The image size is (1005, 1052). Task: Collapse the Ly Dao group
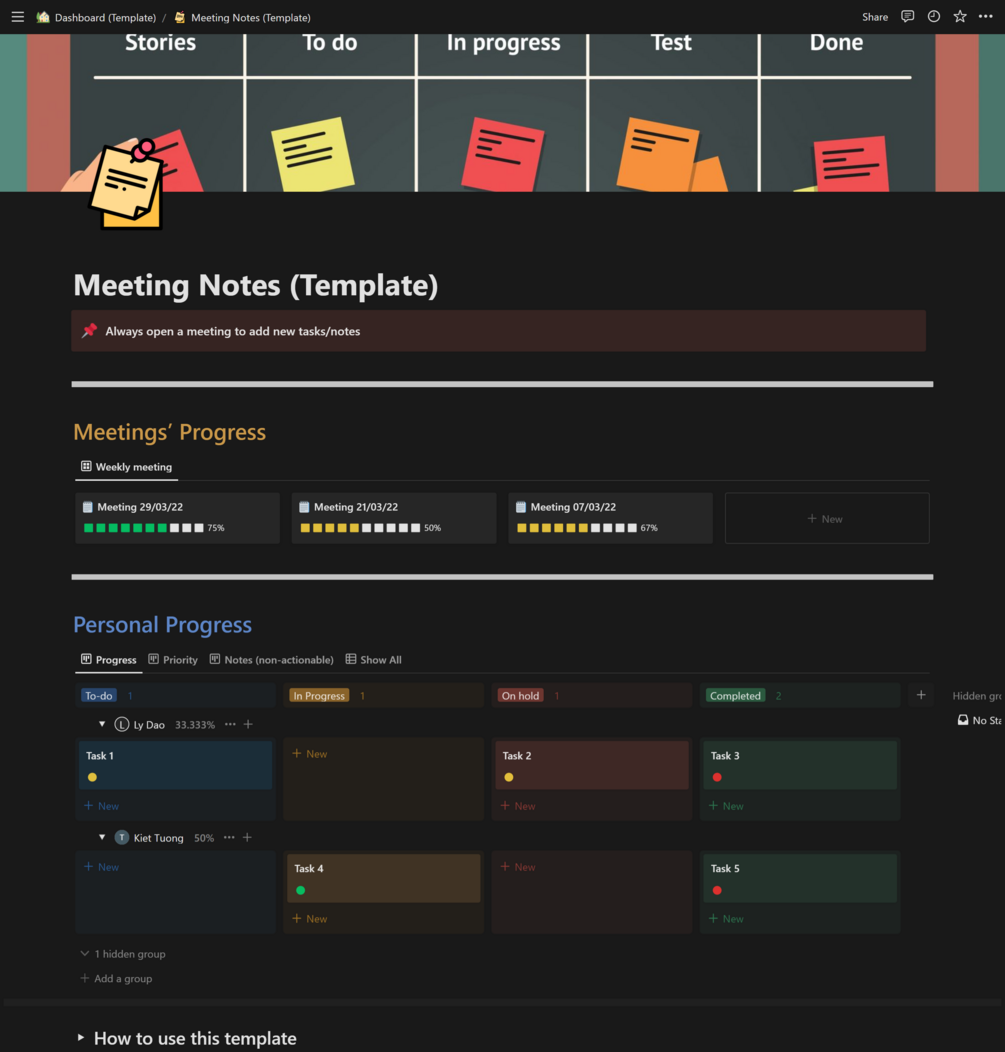pos(101,724)
